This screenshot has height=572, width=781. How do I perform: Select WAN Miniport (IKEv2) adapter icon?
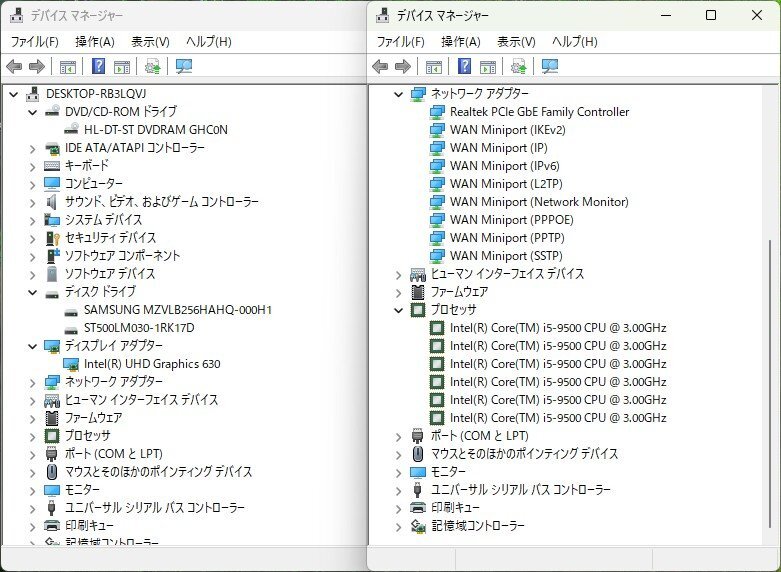(437, 130)
